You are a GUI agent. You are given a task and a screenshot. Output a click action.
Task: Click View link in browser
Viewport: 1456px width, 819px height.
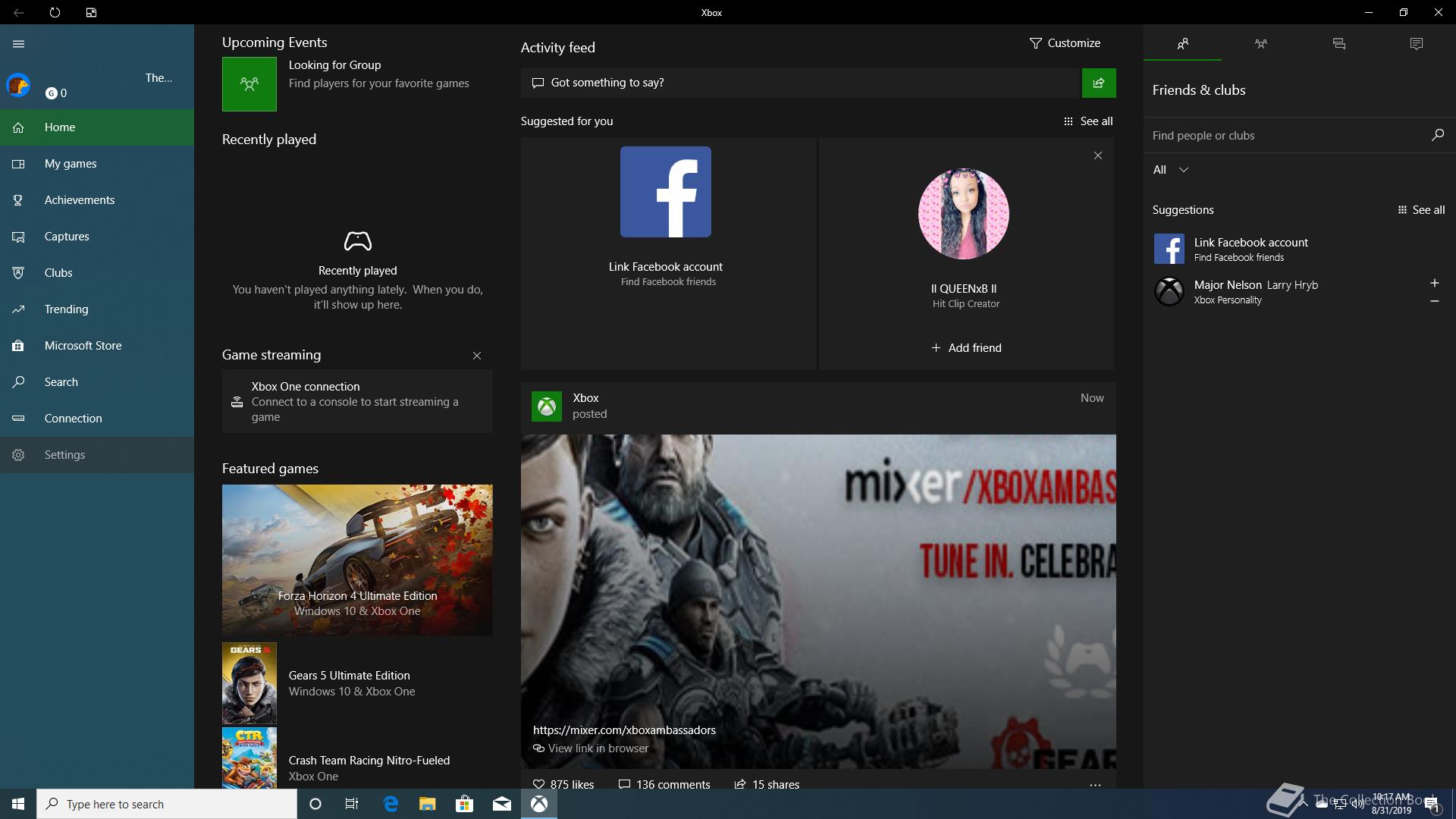591,748
